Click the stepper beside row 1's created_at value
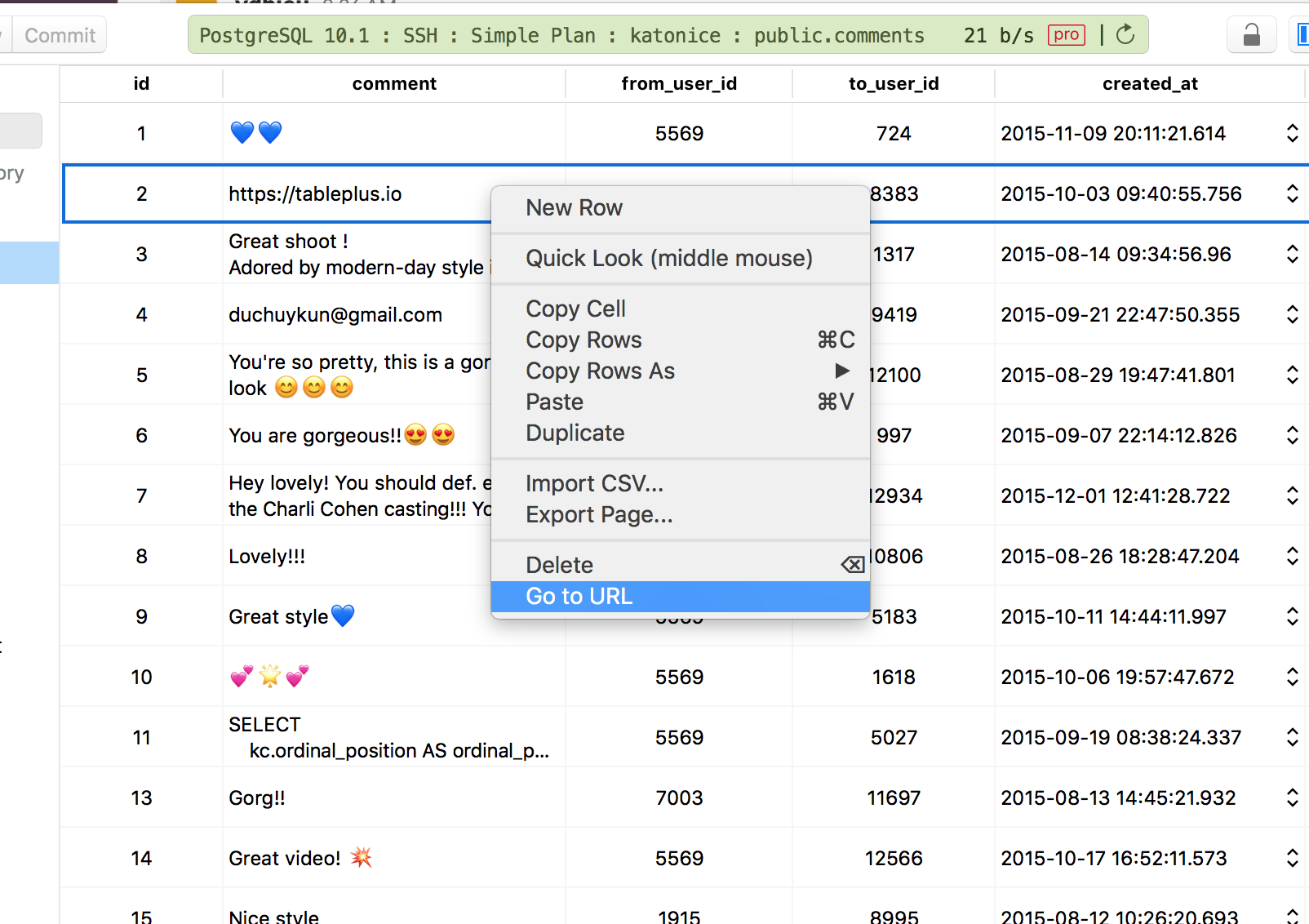The width and height of the screenshot is (1309, 924). coord(1292,132)
